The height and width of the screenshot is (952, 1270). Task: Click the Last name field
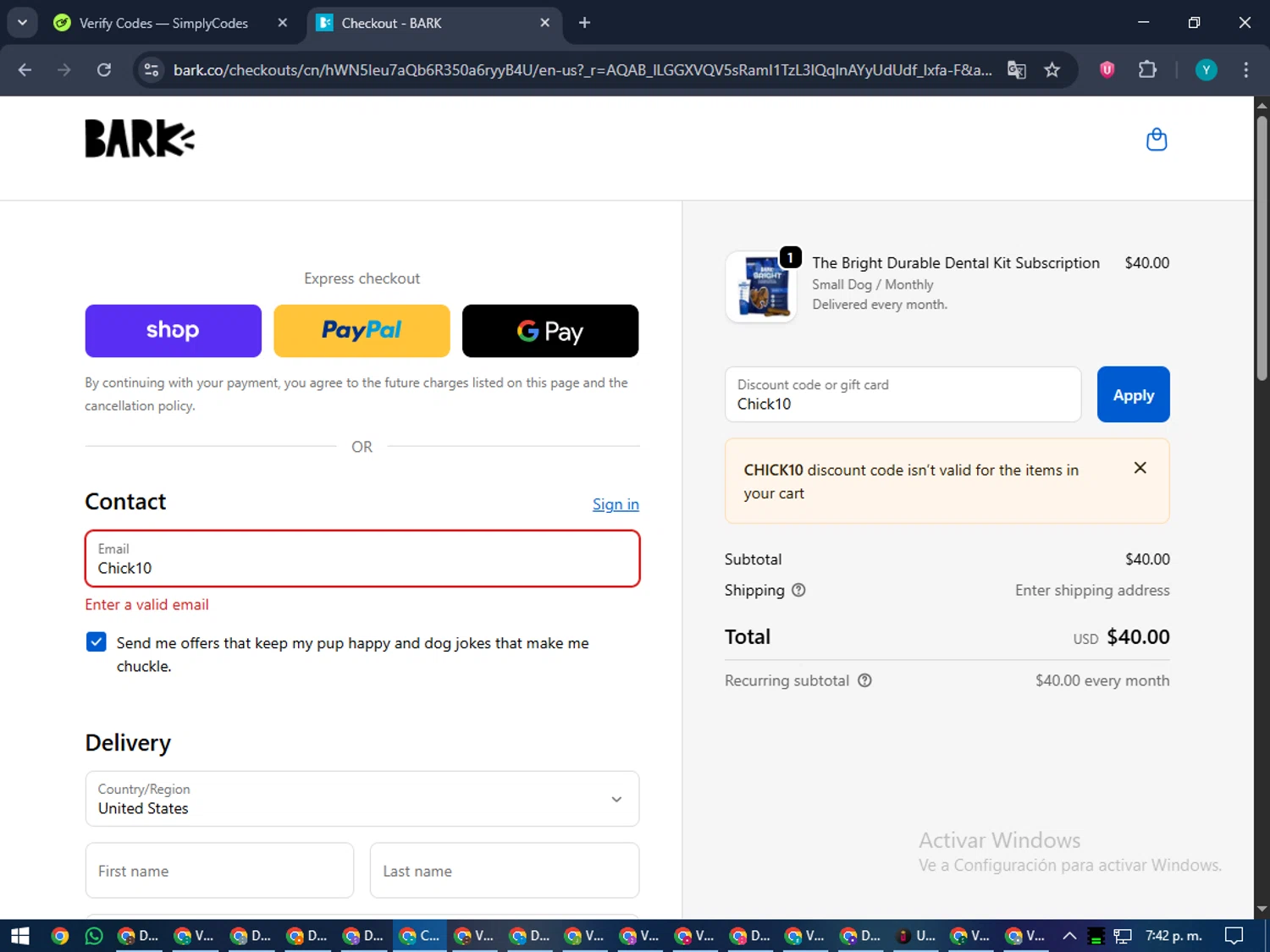click(505, 870)
